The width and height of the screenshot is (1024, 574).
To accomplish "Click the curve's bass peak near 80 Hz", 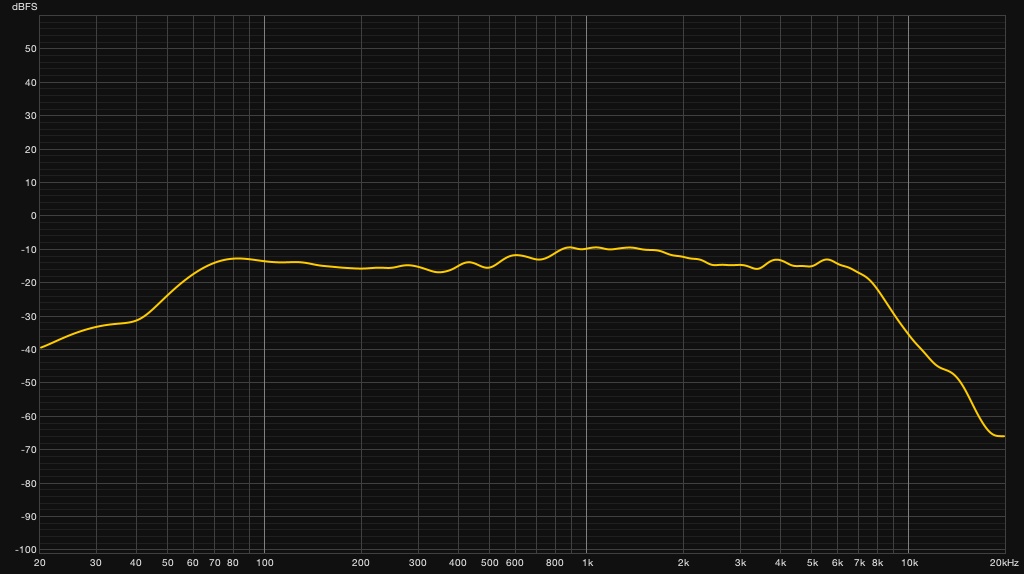I will tap(236, 259).
